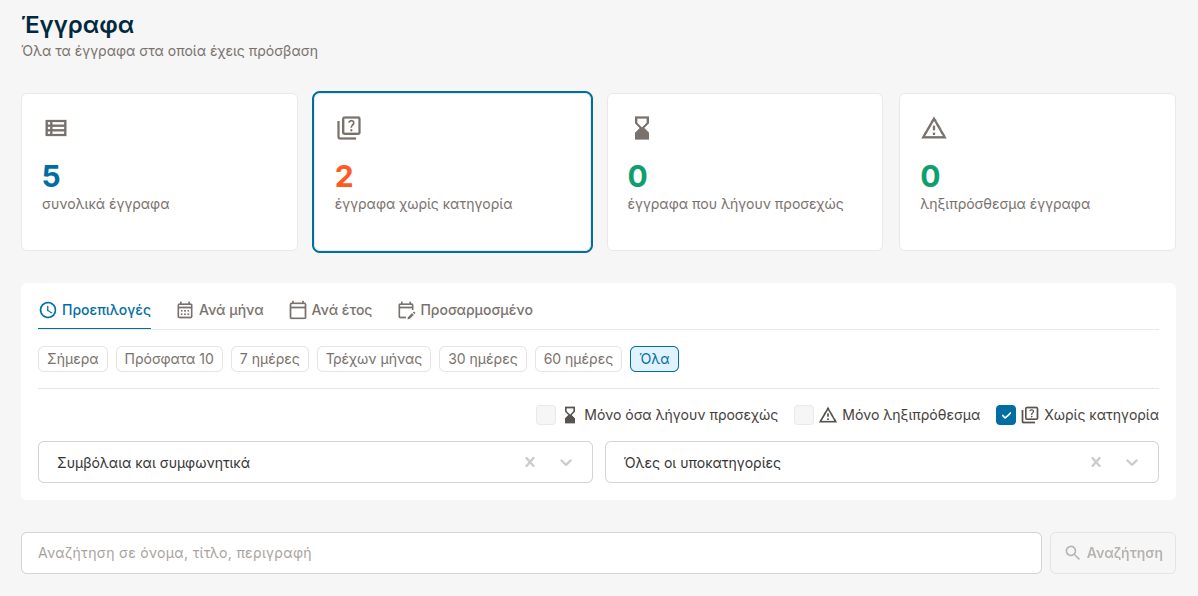Check the Μόνο ληξιπρόθεσμα checkbox
The image size is (1198, 596).
click(x=804, y=415)
